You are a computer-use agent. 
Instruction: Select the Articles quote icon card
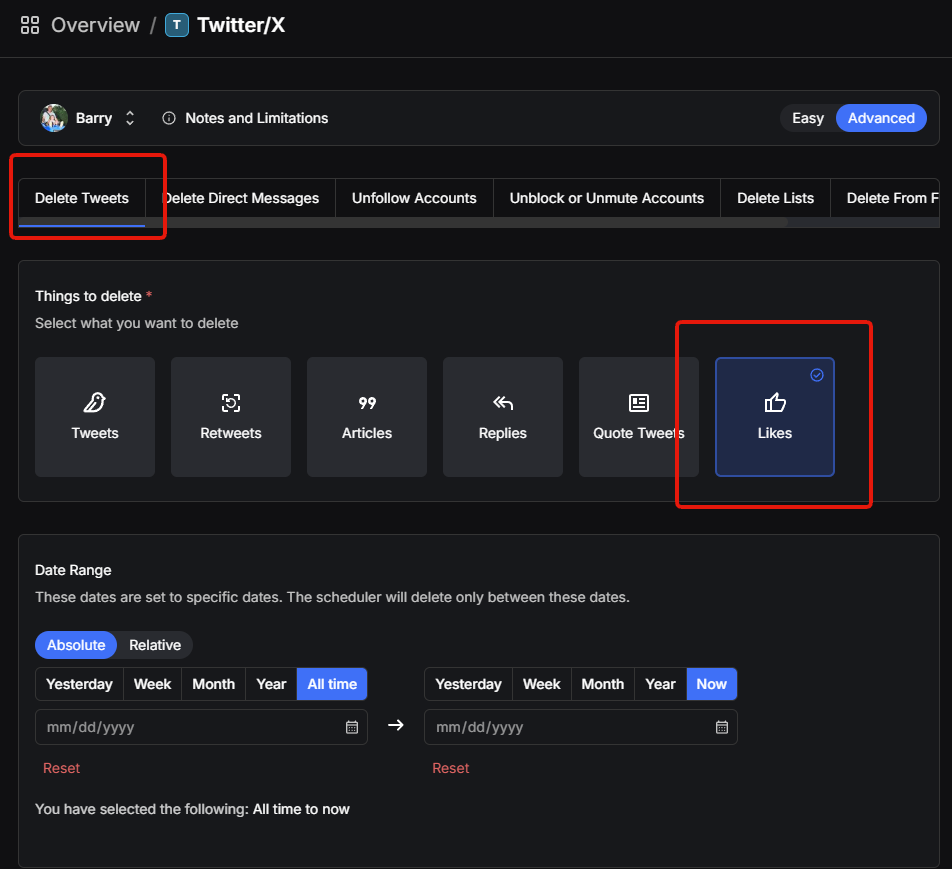(367, 417)
